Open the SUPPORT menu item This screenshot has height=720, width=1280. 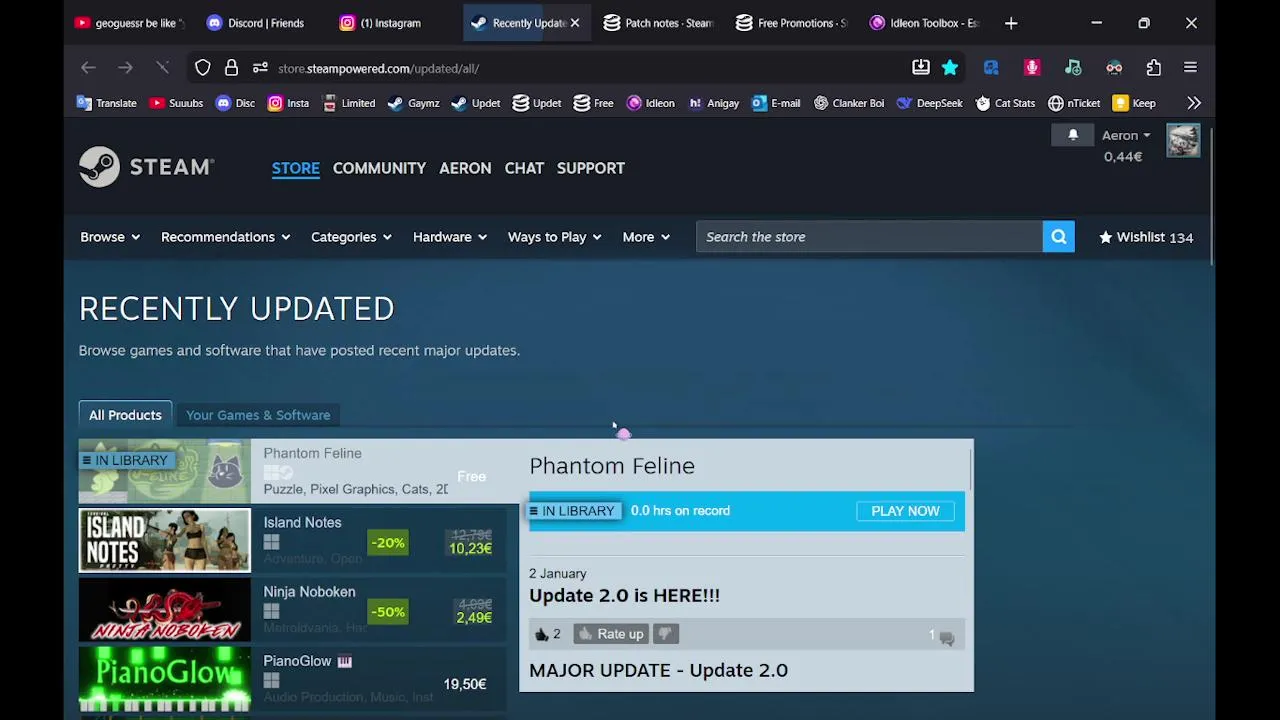(x=591, y=168)
